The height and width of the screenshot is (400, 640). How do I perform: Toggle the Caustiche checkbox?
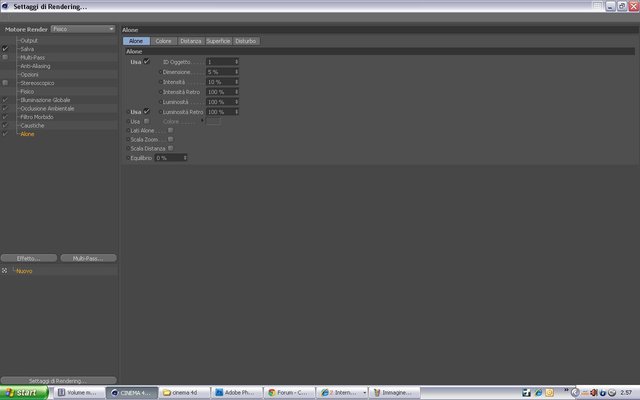pyautogui.click(x=5, y=125)
